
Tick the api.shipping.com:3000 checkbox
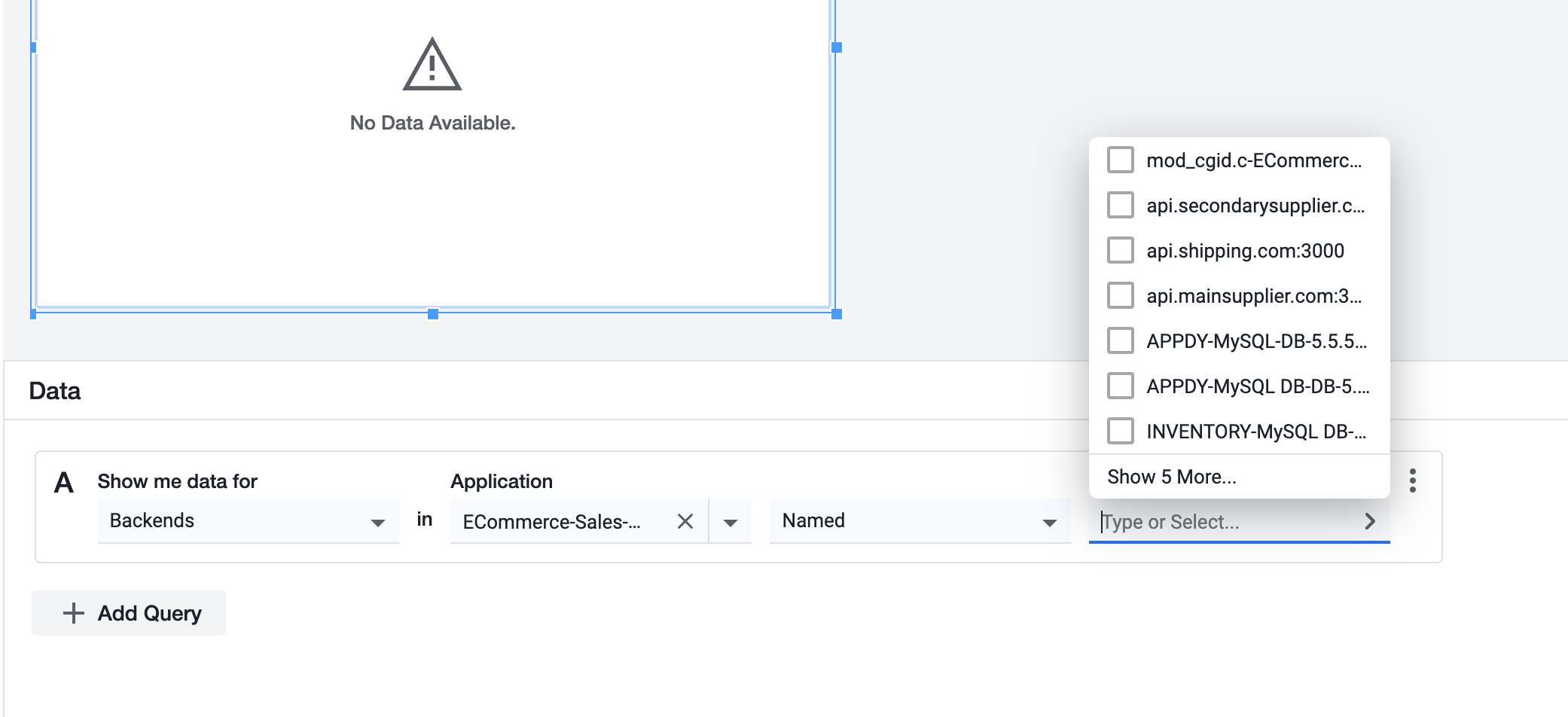[x=1120, y=251]
